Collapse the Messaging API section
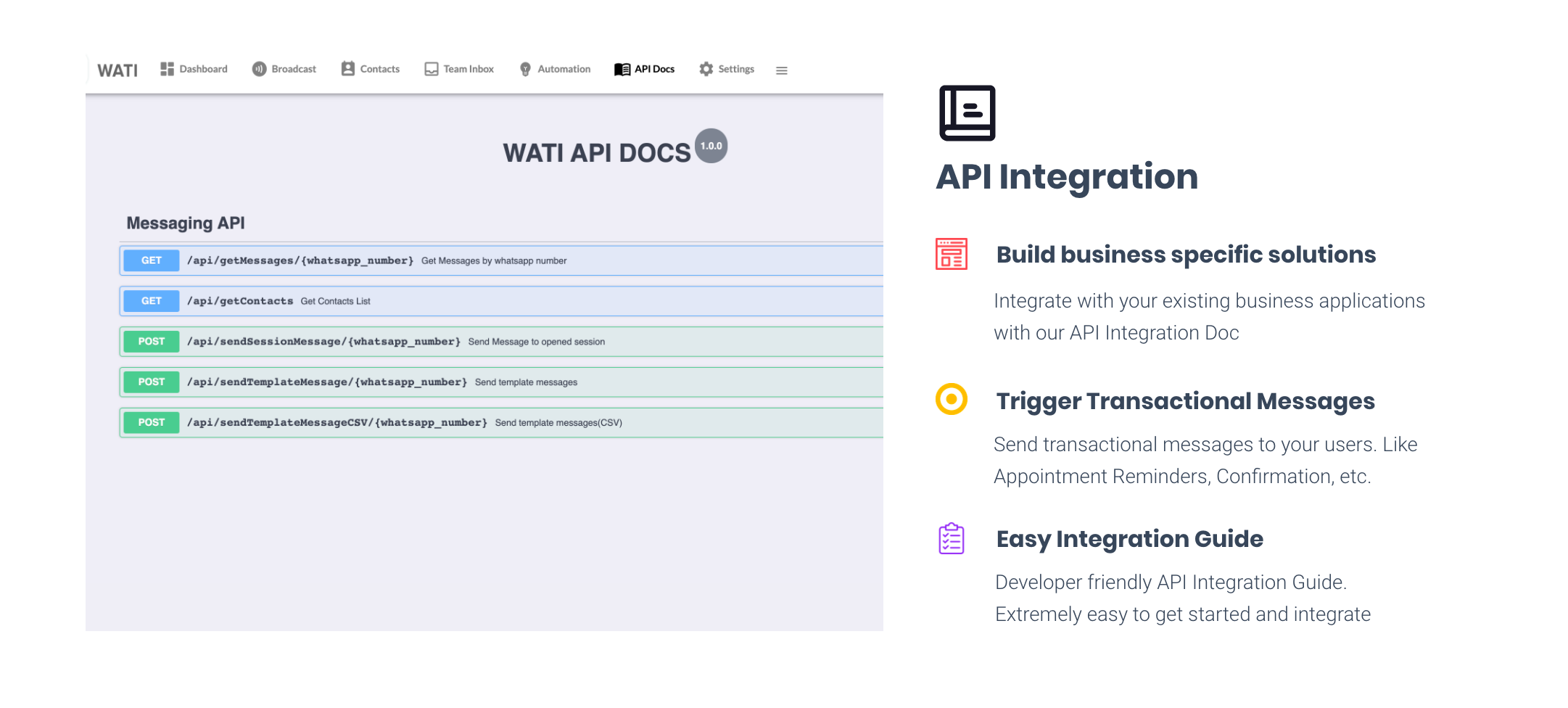The width and height of the screenshot is (1568, 708). pyautogui.click(x=186, y=223)
